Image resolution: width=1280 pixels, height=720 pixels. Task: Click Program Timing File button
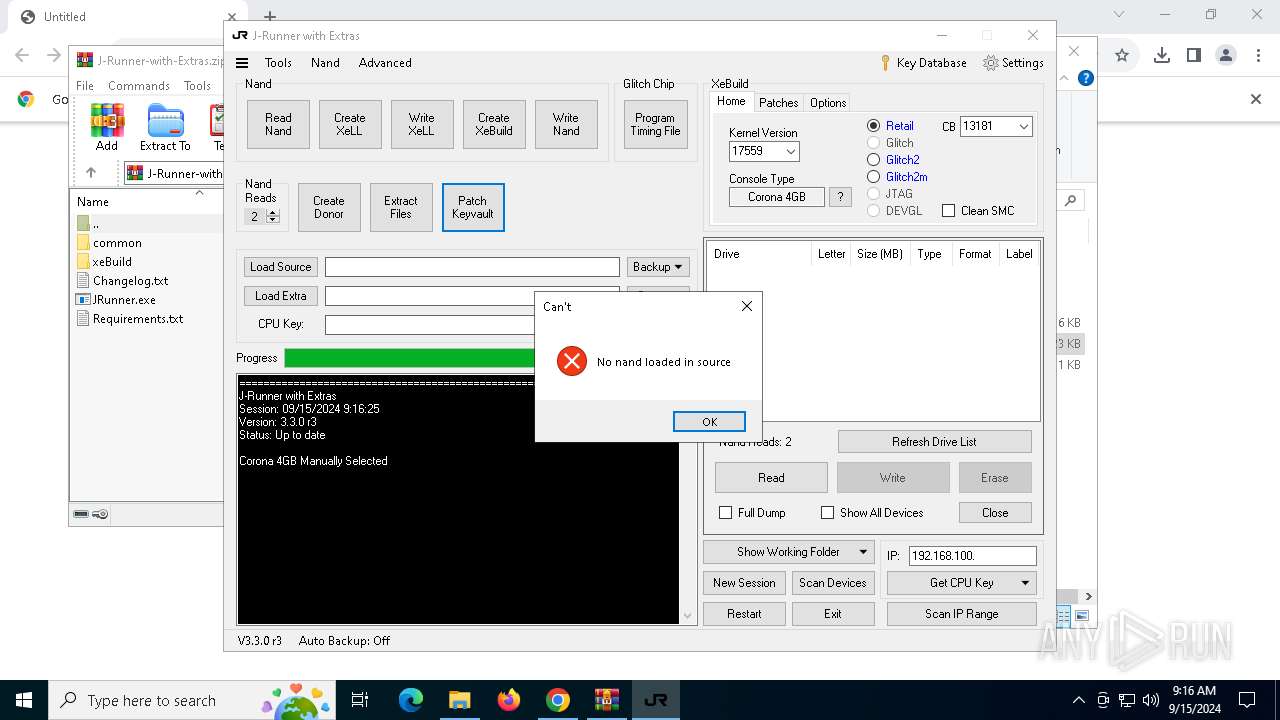pos(655,125)
